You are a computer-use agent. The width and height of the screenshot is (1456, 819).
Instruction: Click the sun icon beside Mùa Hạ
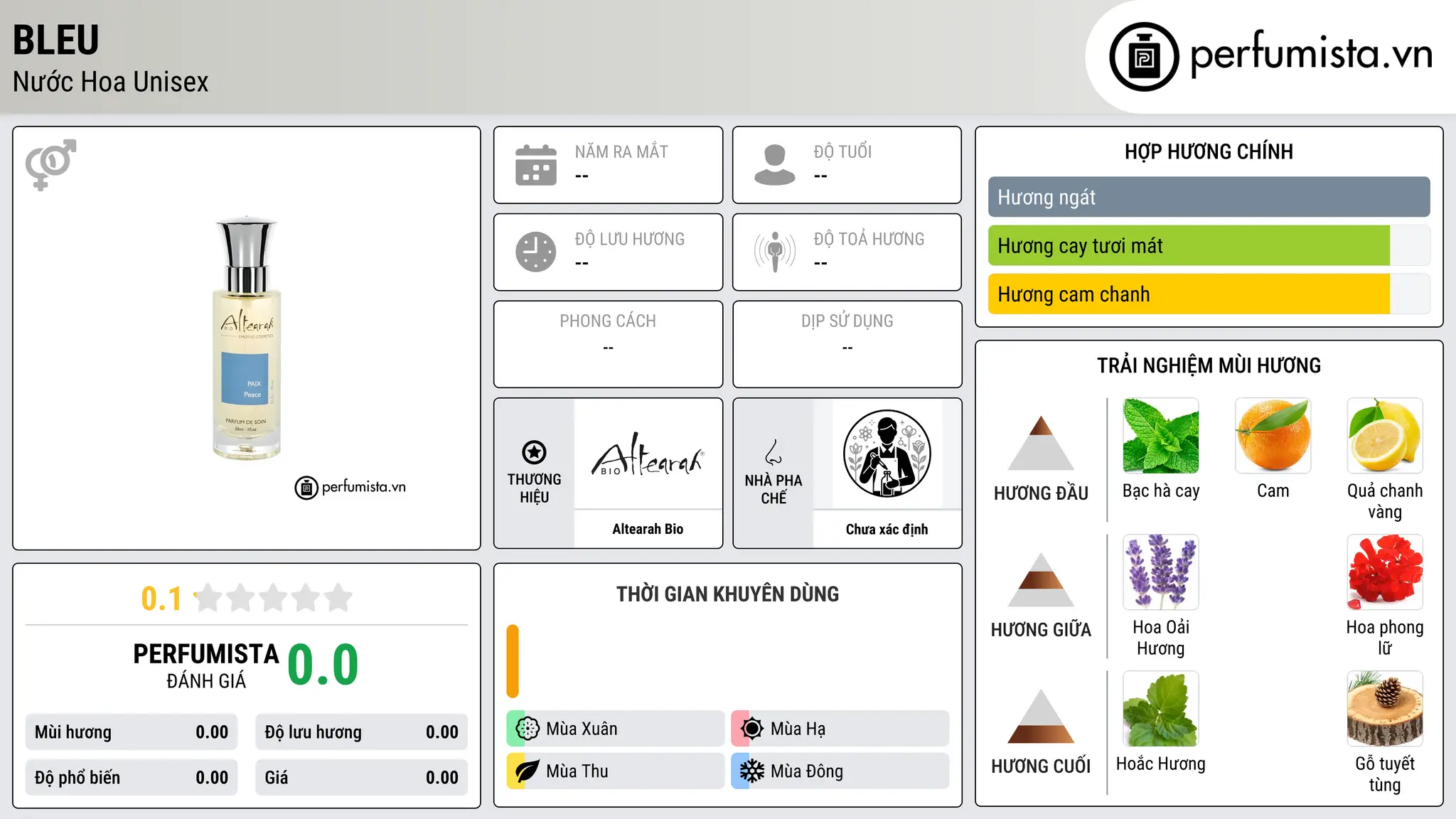[x=752, y=729]
